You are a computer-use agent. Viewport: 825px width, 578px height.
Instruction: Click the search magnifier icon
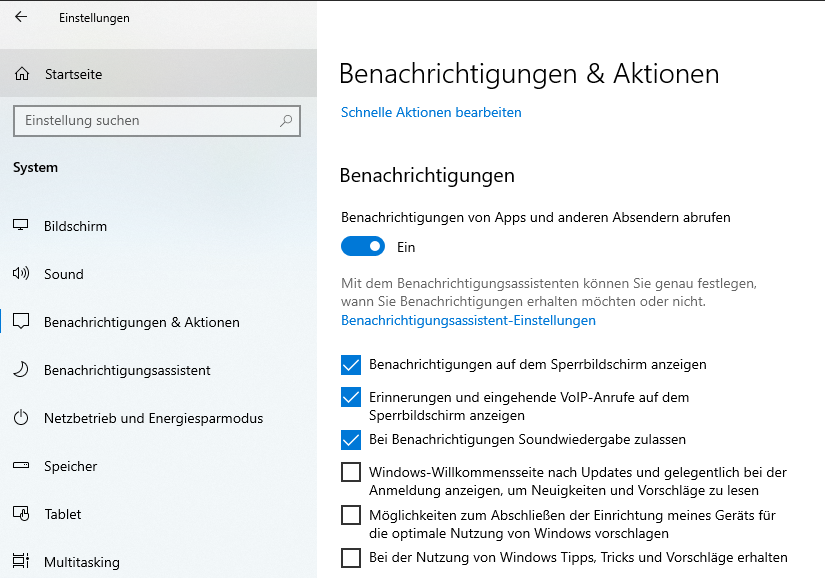286,121
